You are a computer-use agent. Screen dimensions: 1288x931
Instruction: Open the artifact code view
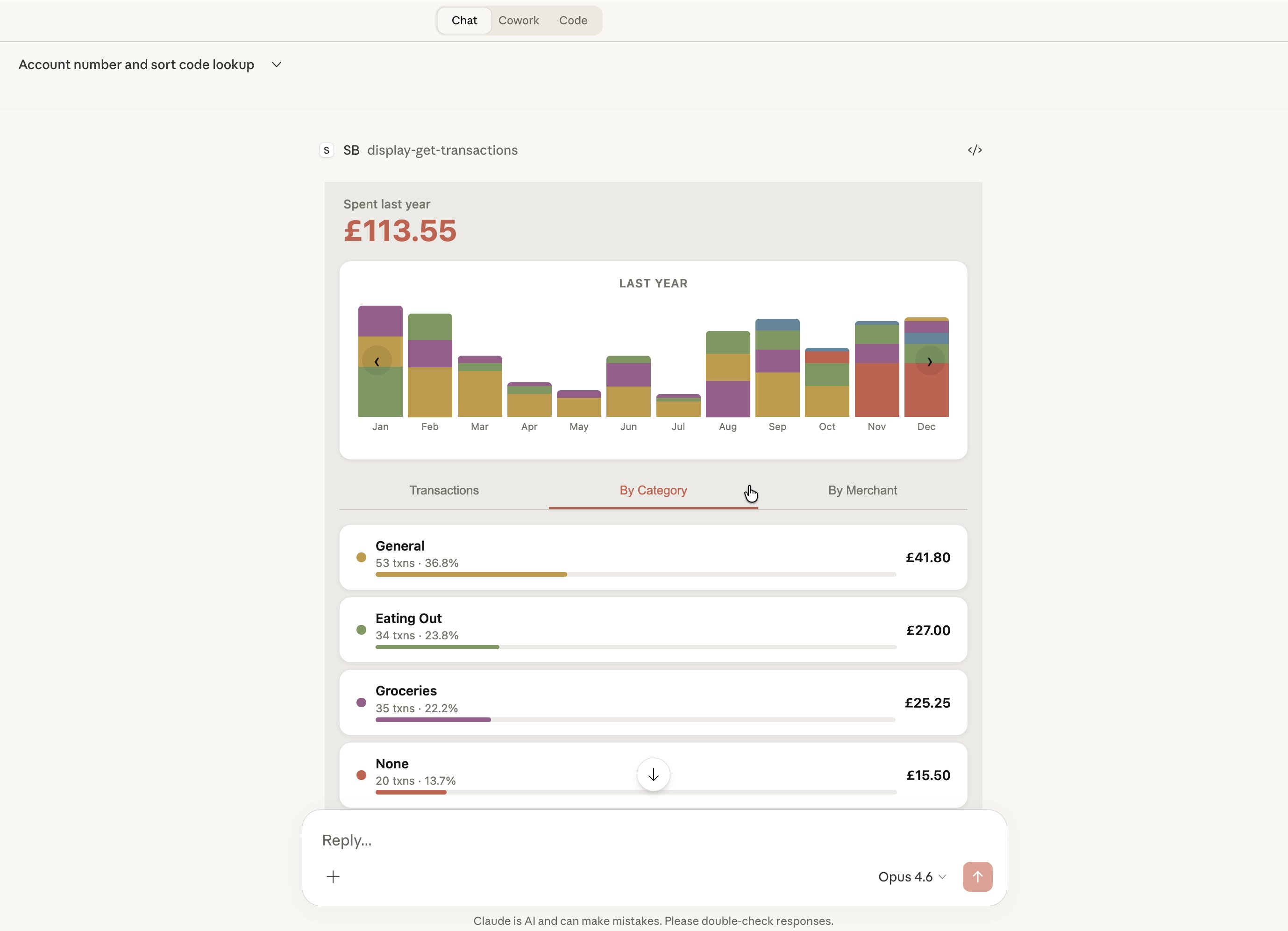pyautogui.click(x=975, y=150)
